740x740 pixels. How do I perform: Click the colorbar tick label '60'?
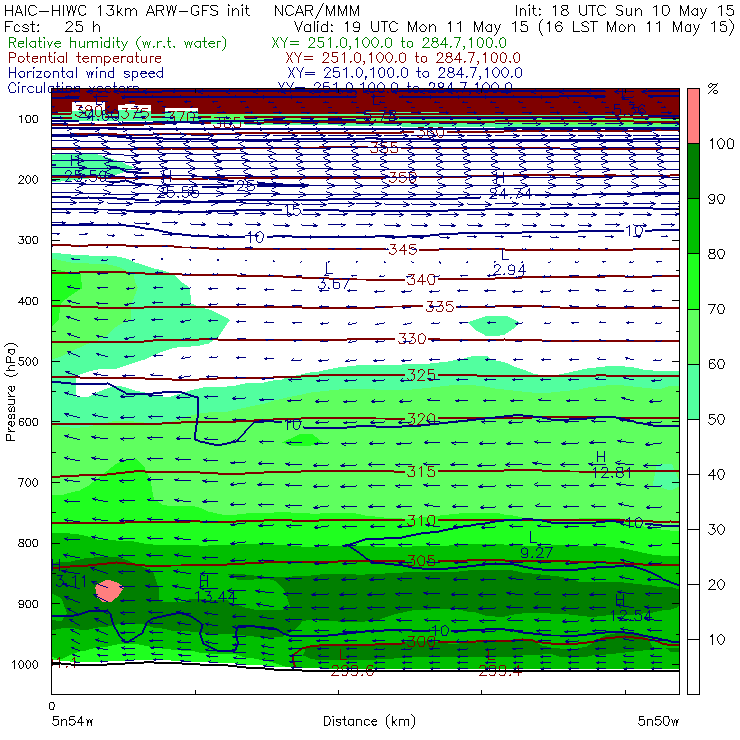point(716,364)
